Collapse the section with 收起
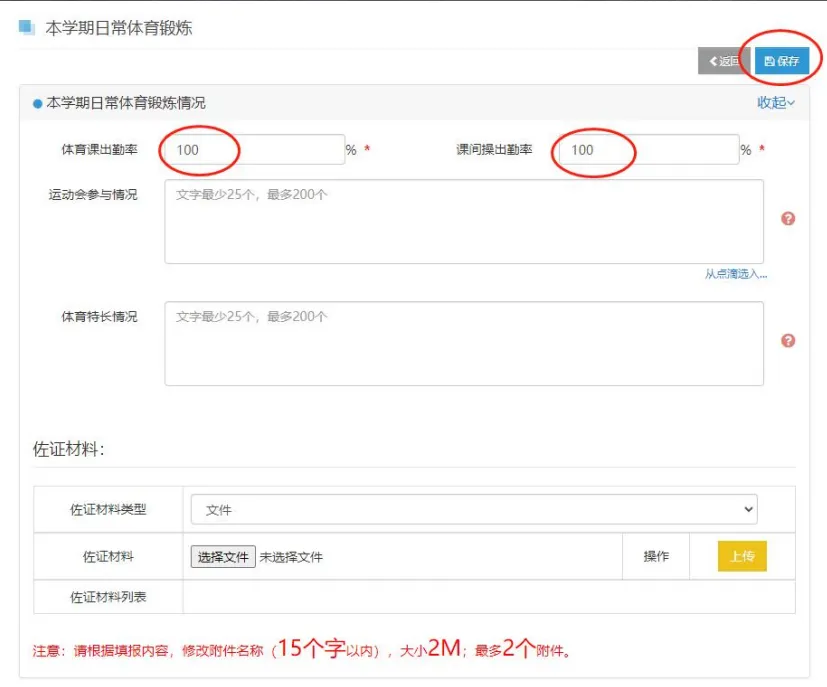This screenshot has height=687, width=827. click(775, 102)
